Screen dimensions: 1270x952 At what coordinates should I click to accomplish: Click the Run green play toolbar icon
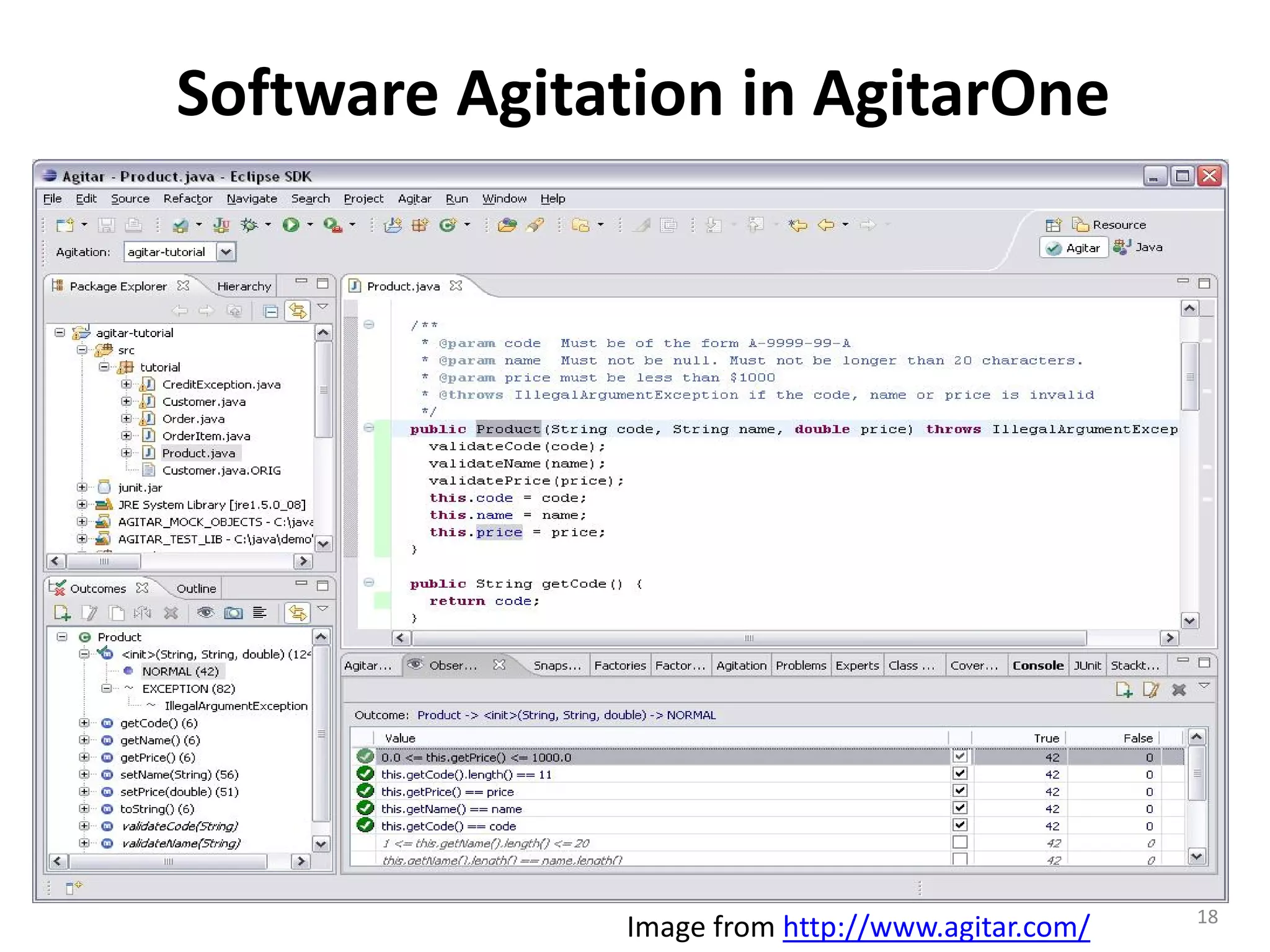(x=290, y=225)
